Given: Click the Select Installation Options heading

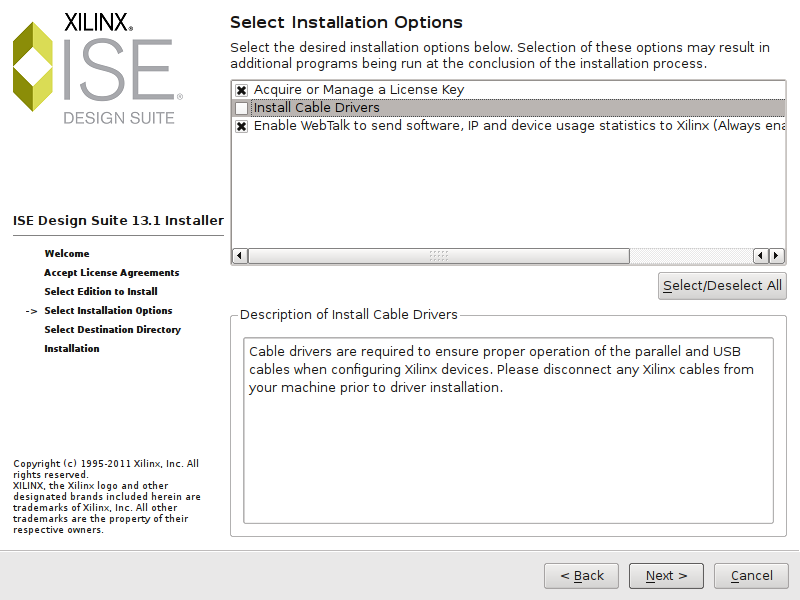Looking at the screenshot, I should click(346, 22).
